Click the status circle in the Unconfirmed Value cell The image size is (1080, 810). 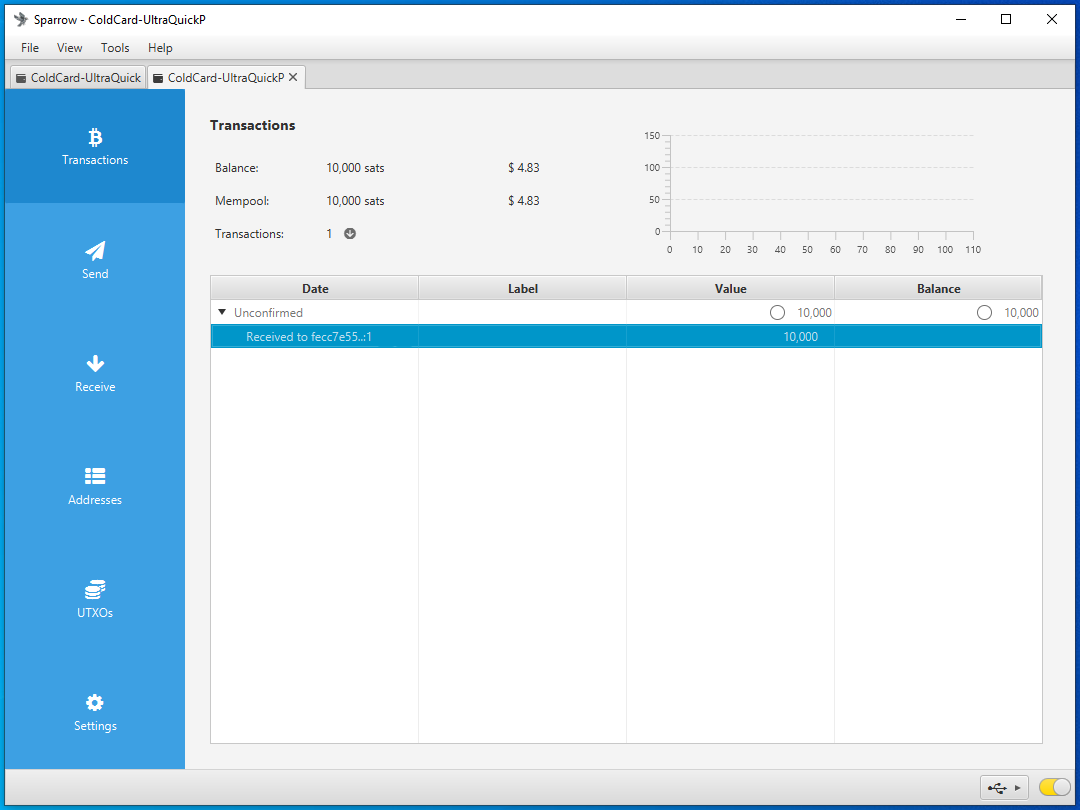click(x=778, y=313)
